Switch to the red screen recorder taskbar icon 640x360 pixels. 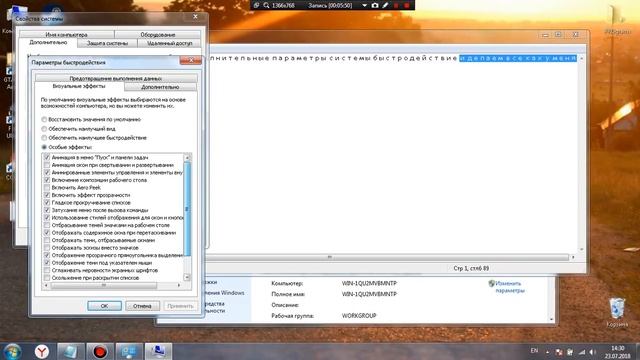click(x=99, y=351)
